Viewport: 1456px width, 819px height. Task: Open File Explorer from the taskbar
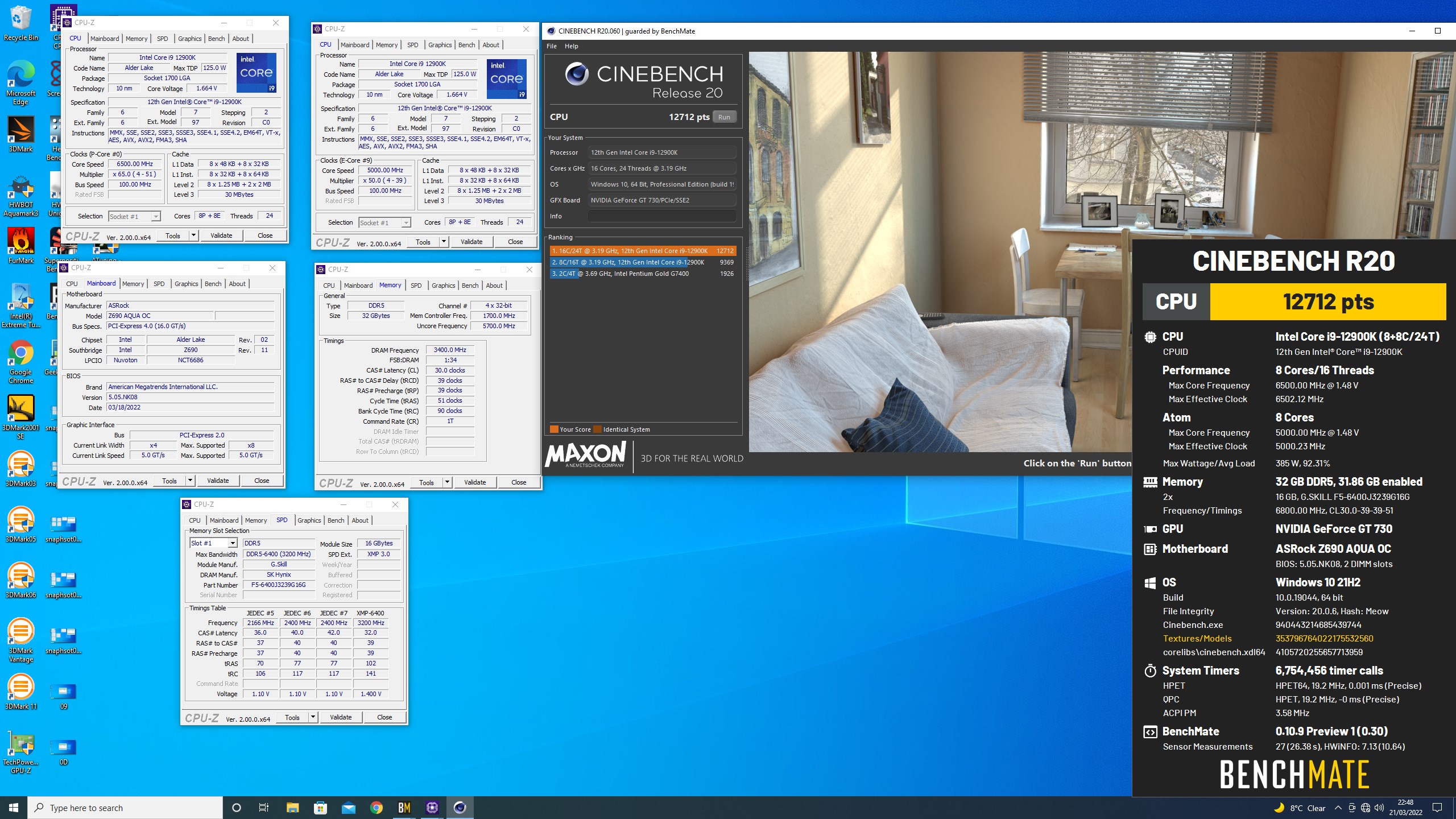292,808
